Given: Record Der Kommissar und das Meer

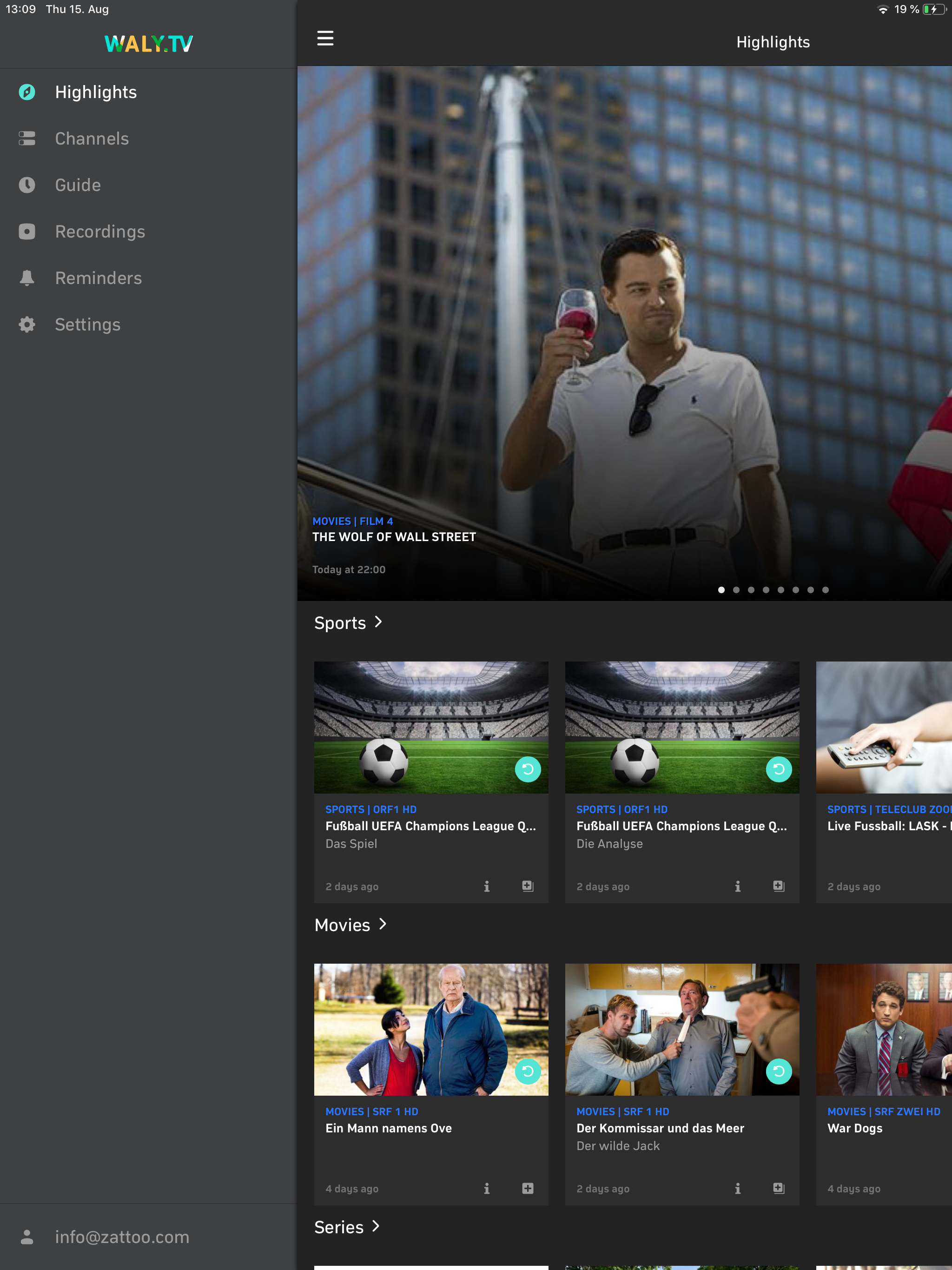Looking at the screenshot, I should pos(779,1188).
